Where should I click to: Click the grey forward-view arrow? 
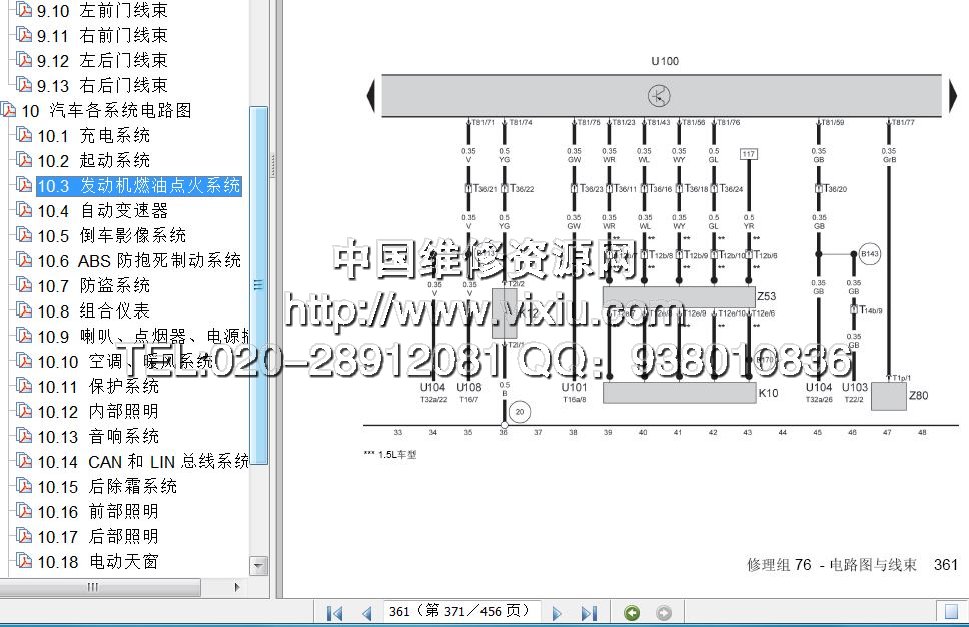tap(663, 613)
